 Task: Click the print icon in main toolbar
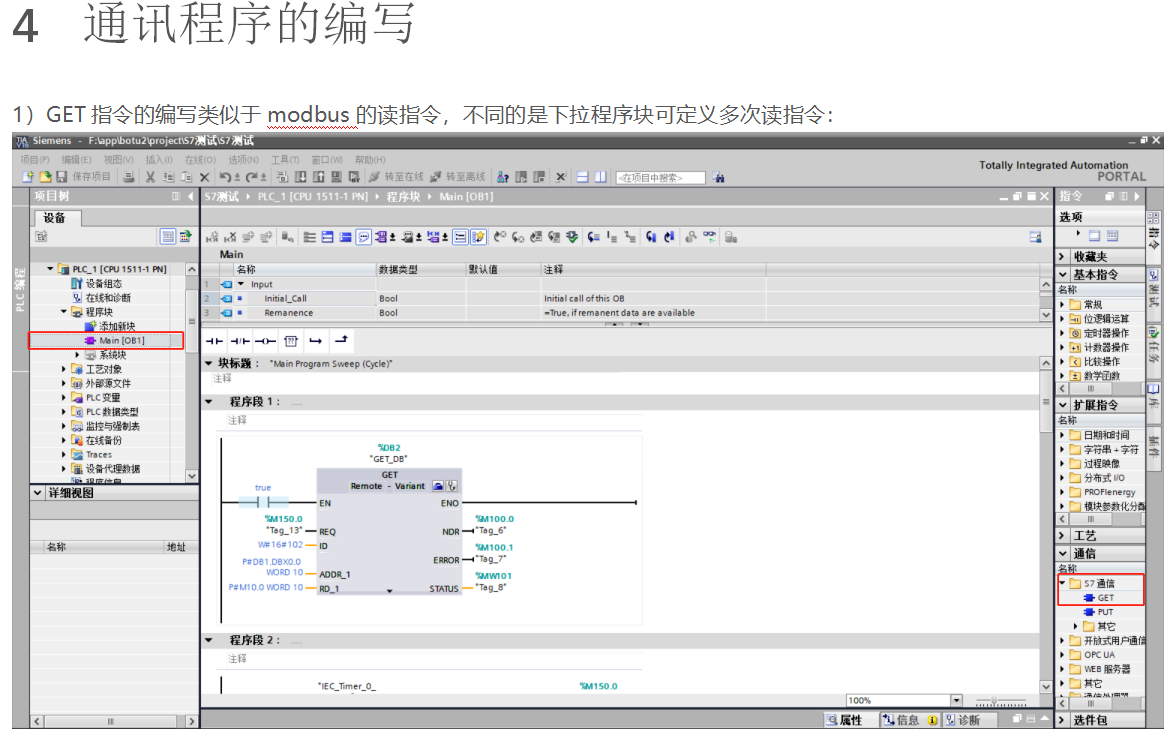coord(129,177)
